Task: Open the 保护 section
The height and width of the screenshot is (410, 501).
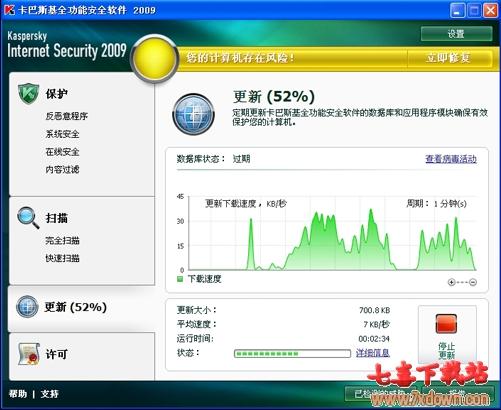Action: 57,94
